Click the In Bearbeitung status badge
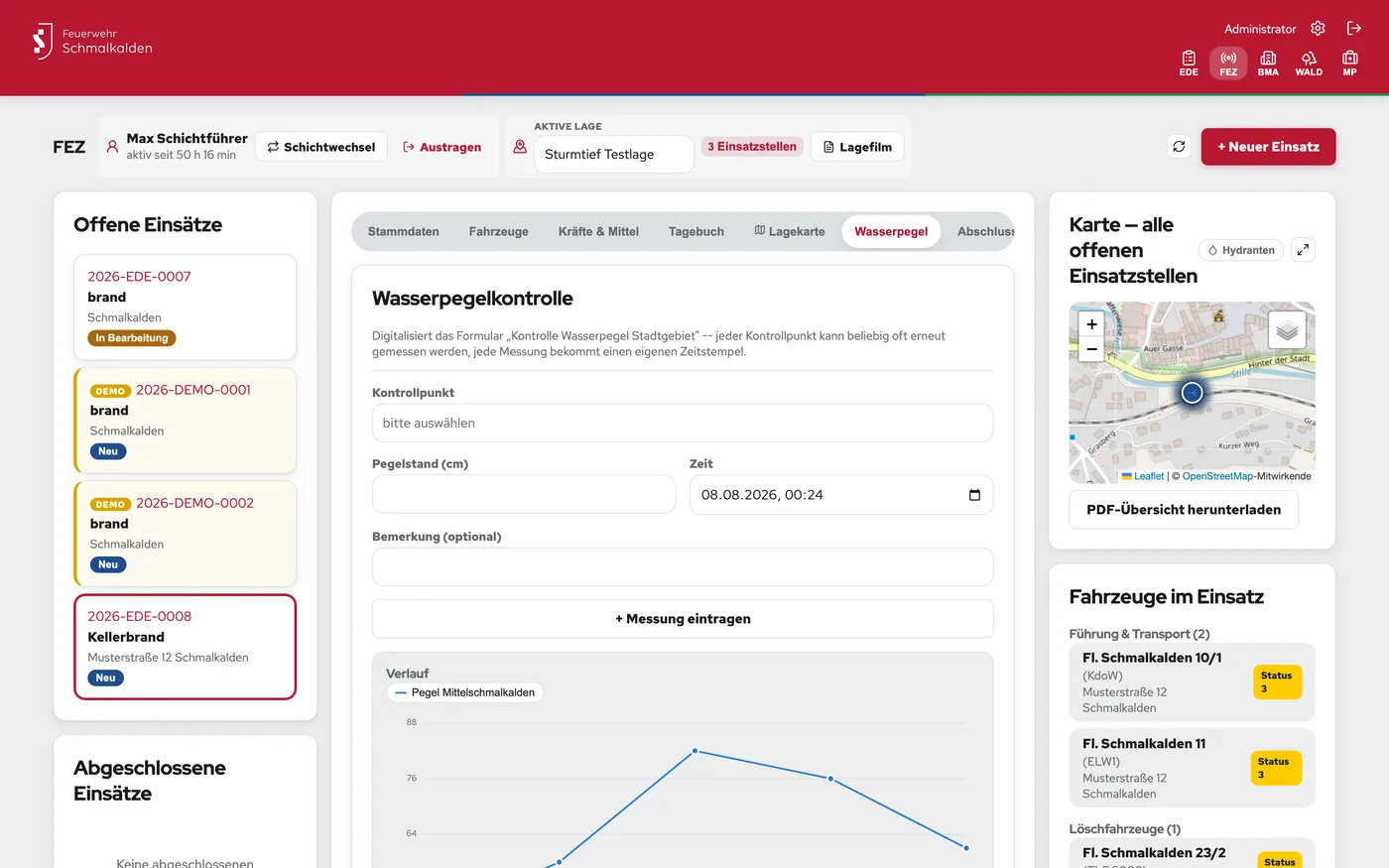 132,338
